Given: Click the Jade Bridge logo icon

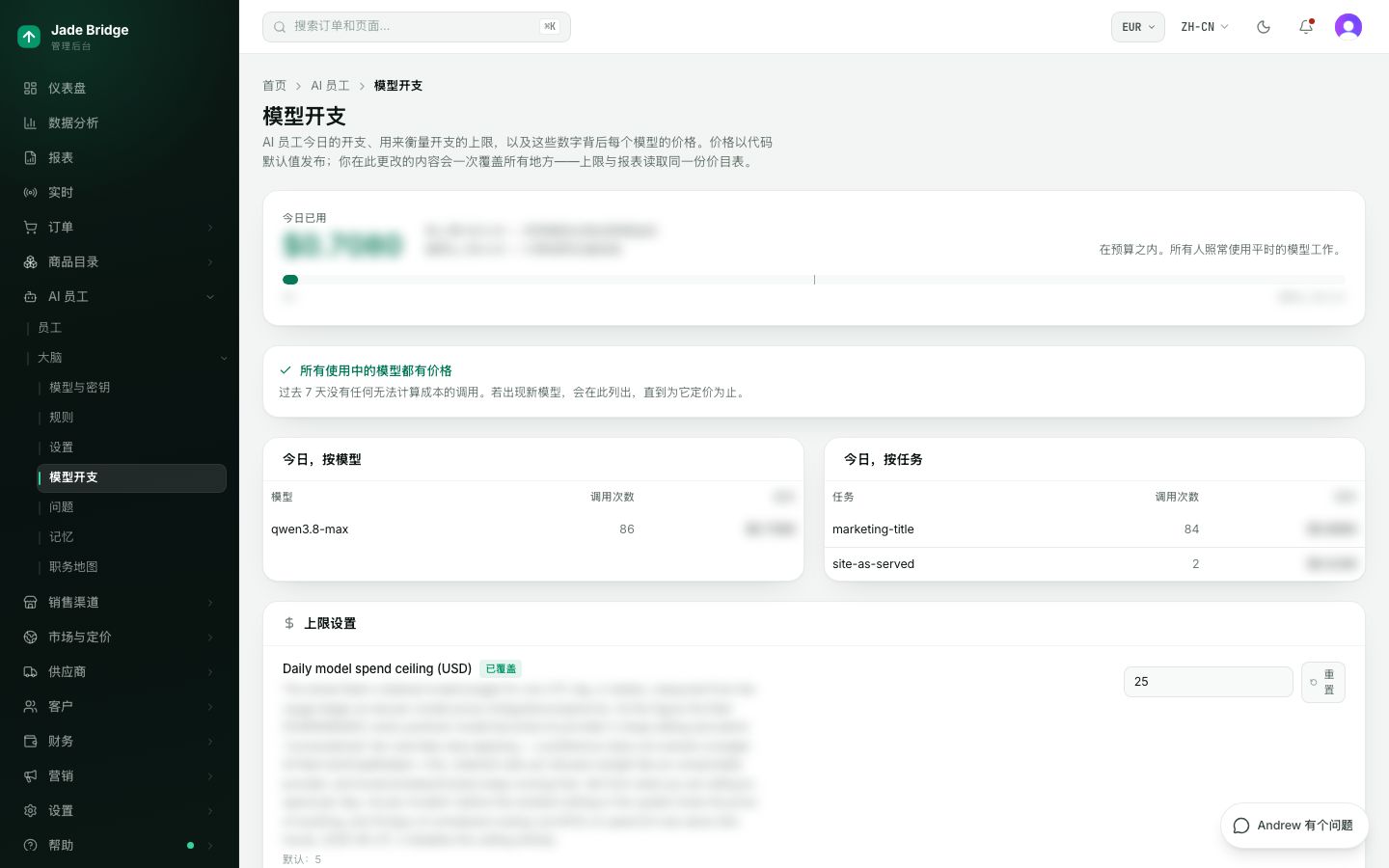Looking at the screenshot, I should click(29, 37).
